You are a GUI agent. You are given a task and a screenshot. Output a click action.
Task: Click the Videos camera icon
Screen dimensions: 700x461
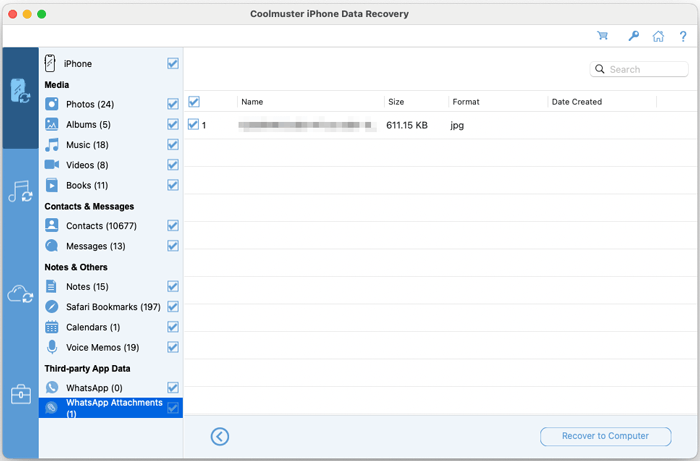coord(52,165)
